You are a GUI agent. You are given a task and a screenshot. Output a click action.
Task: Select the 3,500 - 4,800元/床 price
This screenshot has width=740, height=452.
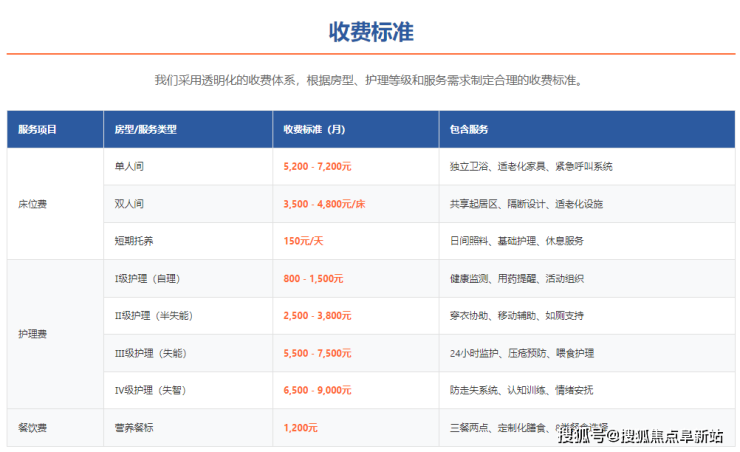325,204
